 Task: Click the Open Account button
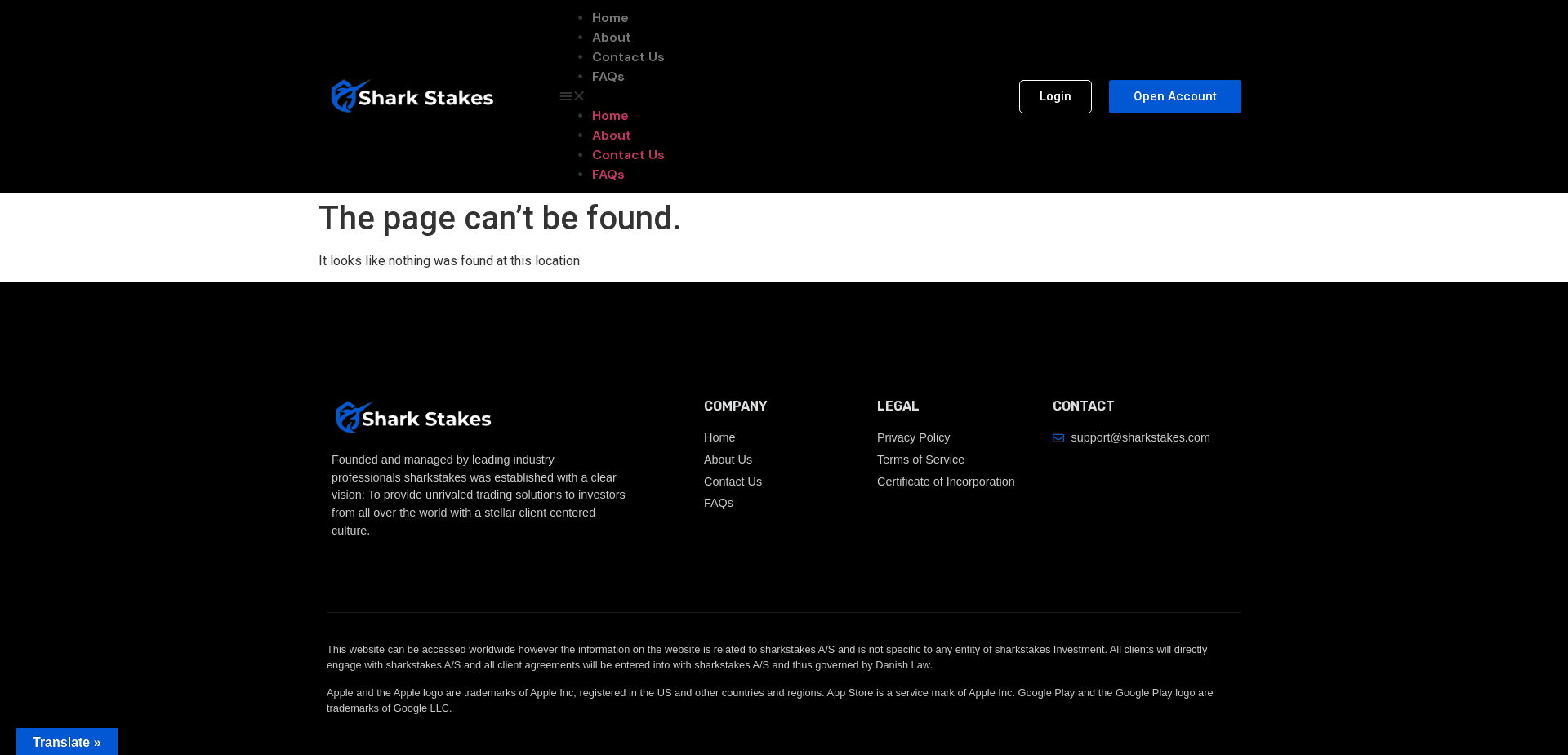(x=1174, y=96)
